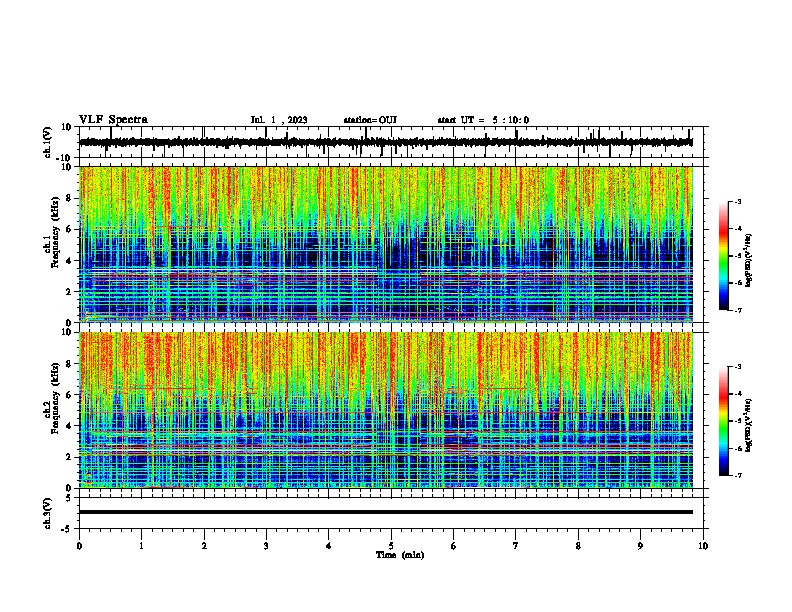The height and width of the screenshot is (612, 792).
Task: Click time axis tick label "6"
Action: [454, 546]
